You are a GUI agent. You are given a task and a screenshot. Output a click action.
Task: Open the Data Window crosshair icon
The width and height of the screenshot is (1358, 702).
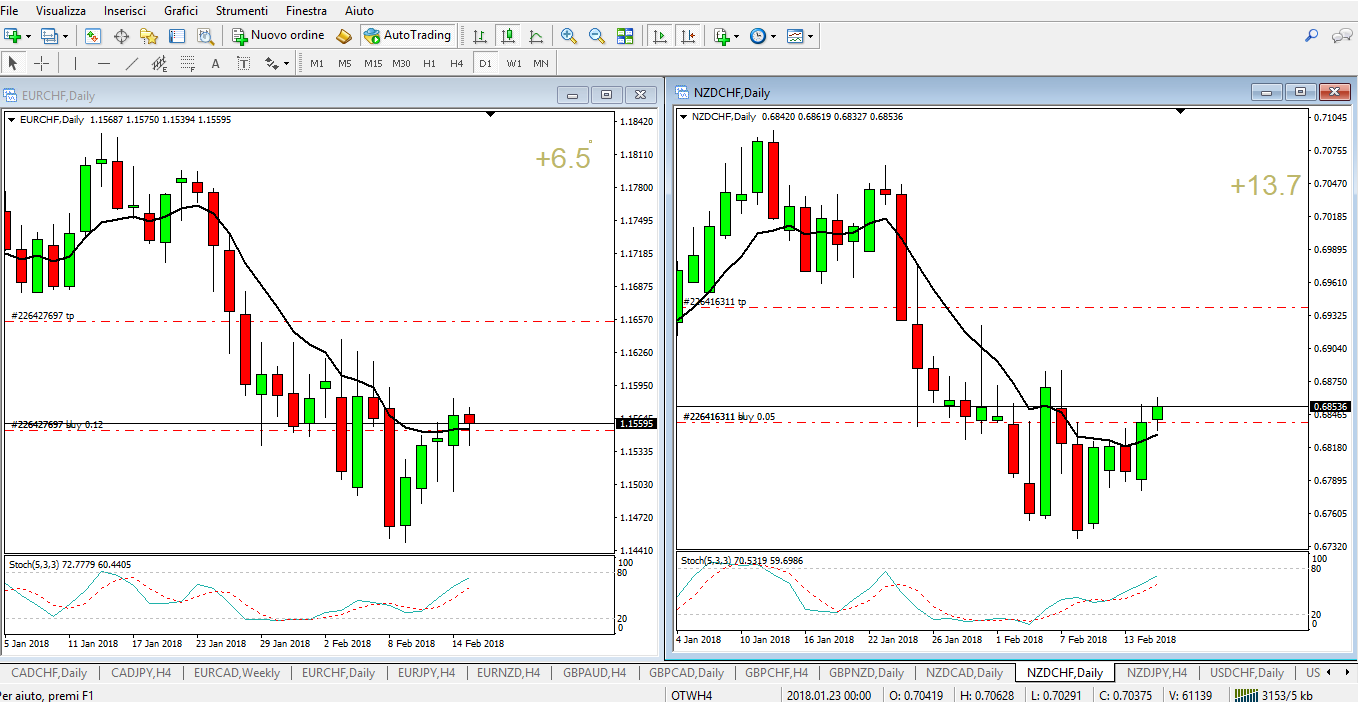[121, 36]
